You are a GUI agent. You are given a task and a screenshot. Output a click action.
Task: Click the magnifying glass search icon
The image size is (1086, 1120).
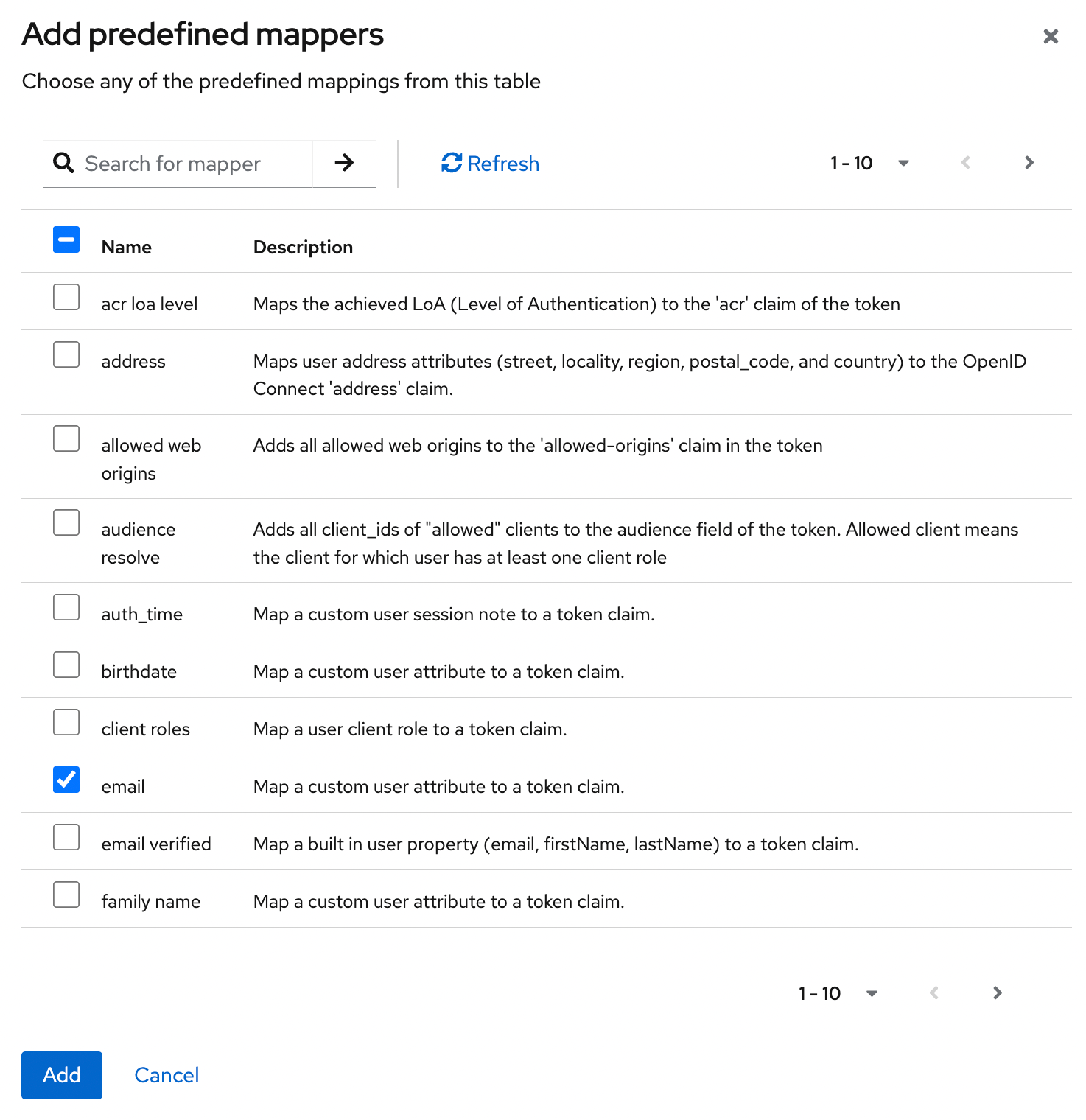(64, 163)
